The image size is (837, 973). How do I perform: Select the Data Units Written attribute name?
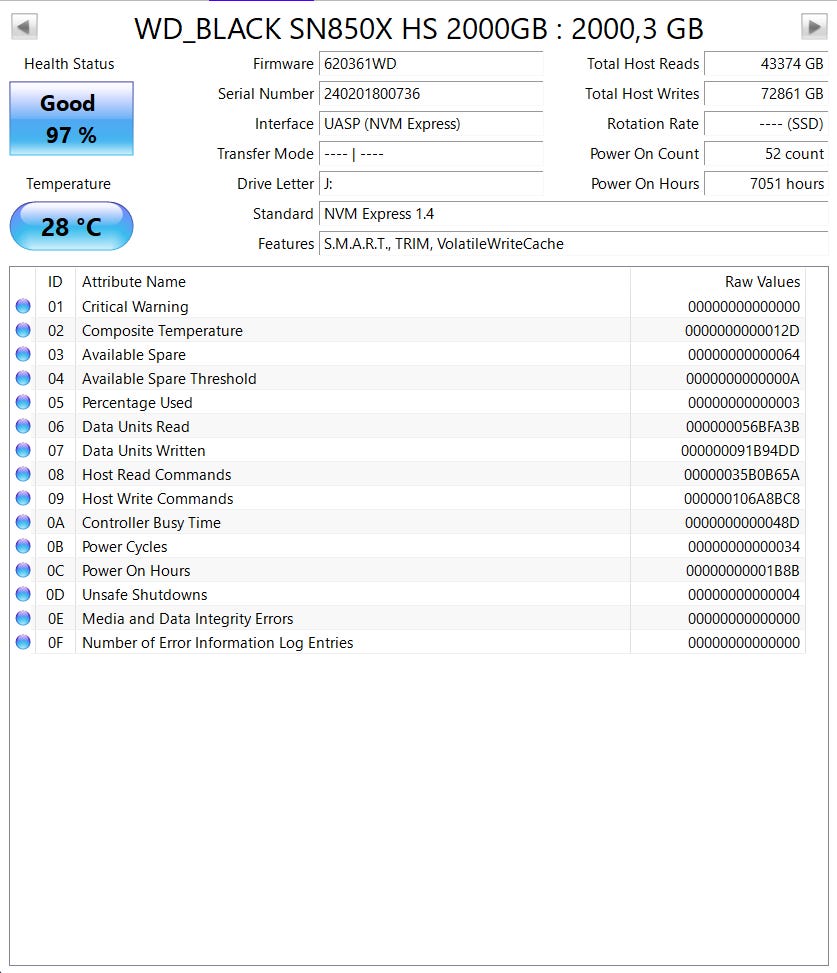(144, 451)
